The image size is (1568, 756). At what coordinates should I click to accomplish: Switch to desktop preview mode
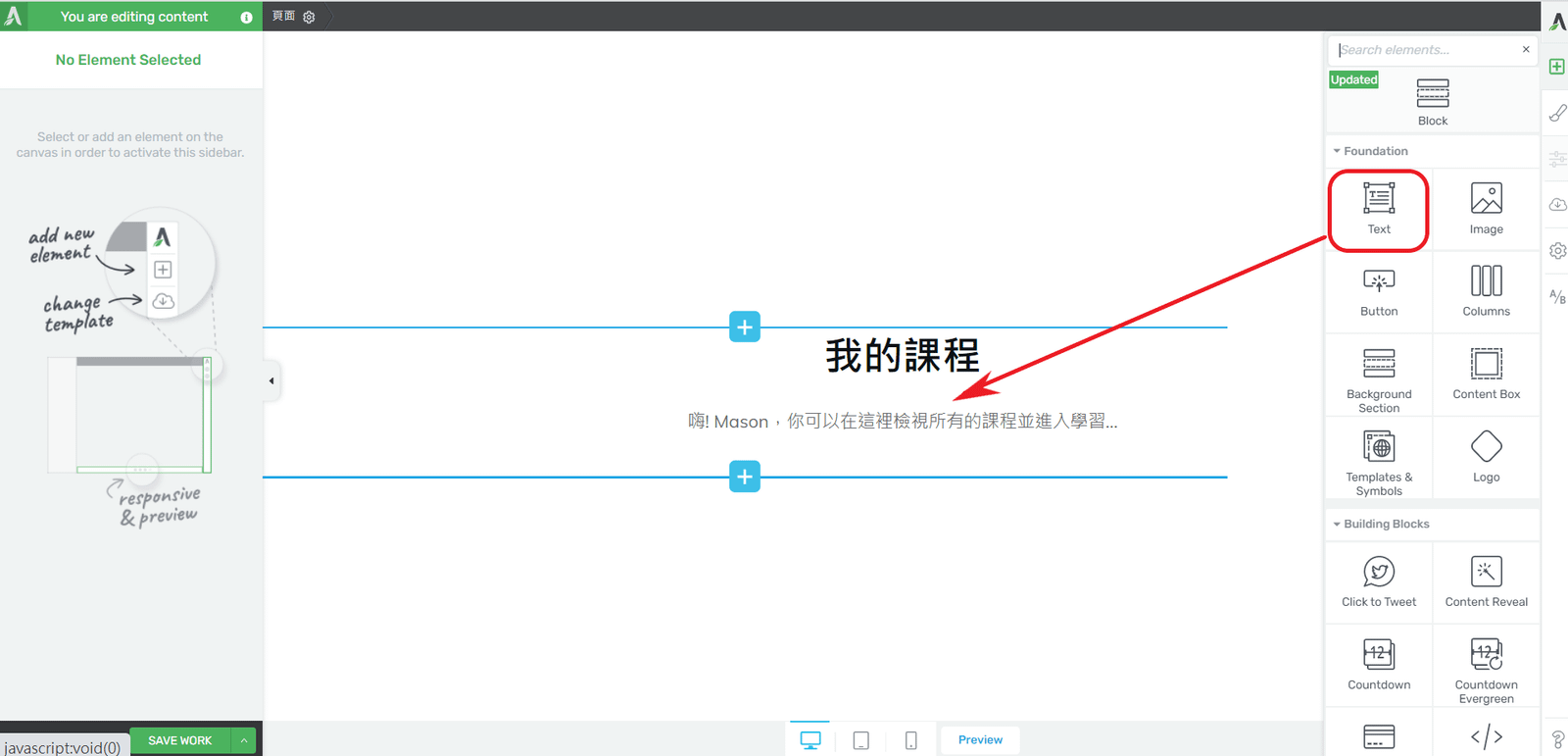click(x=810, y=739)
